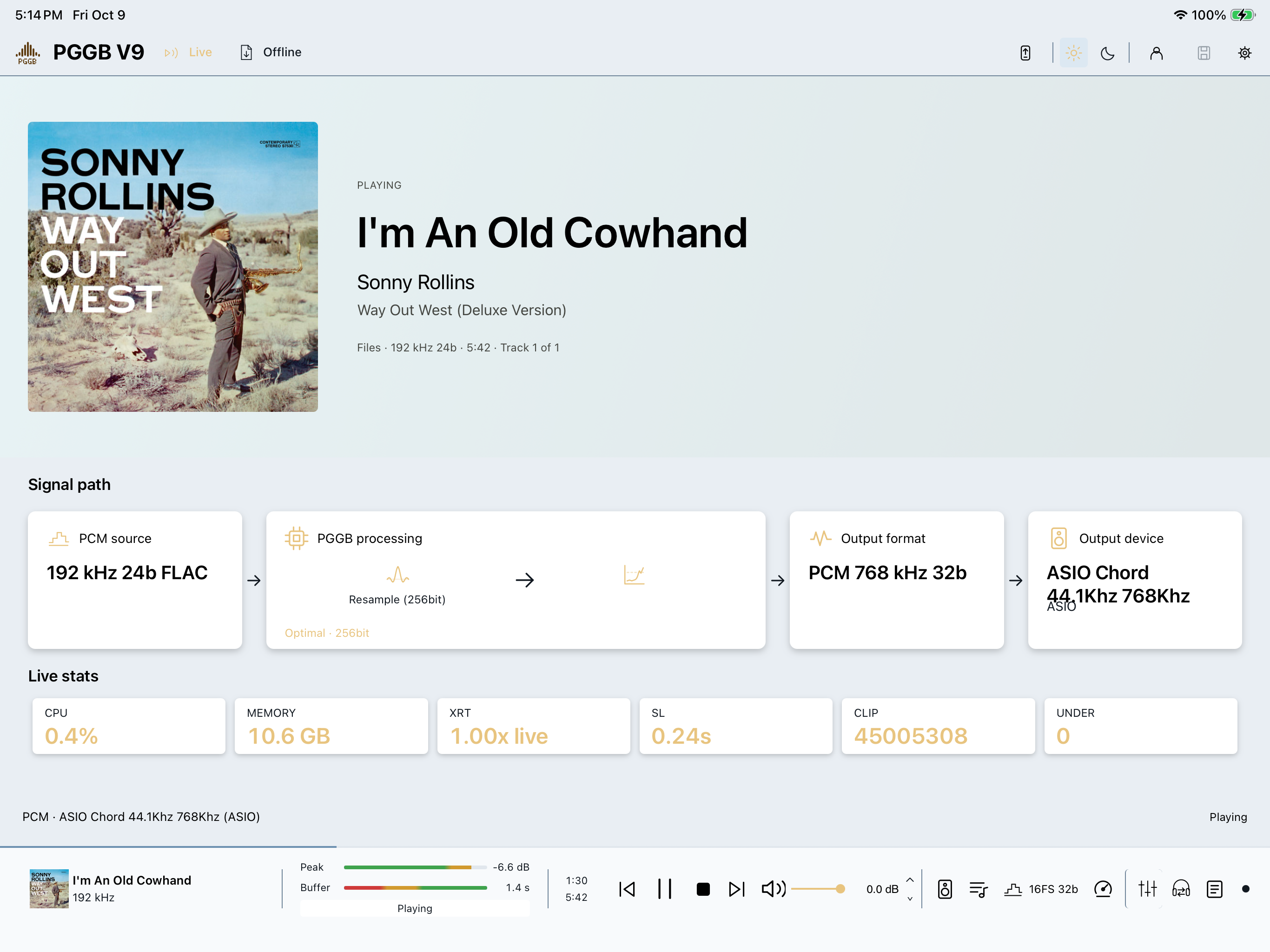Open the speedometer gauge icon
The height and width of the screenshot is (952, 1270).
pos(1103,889)
